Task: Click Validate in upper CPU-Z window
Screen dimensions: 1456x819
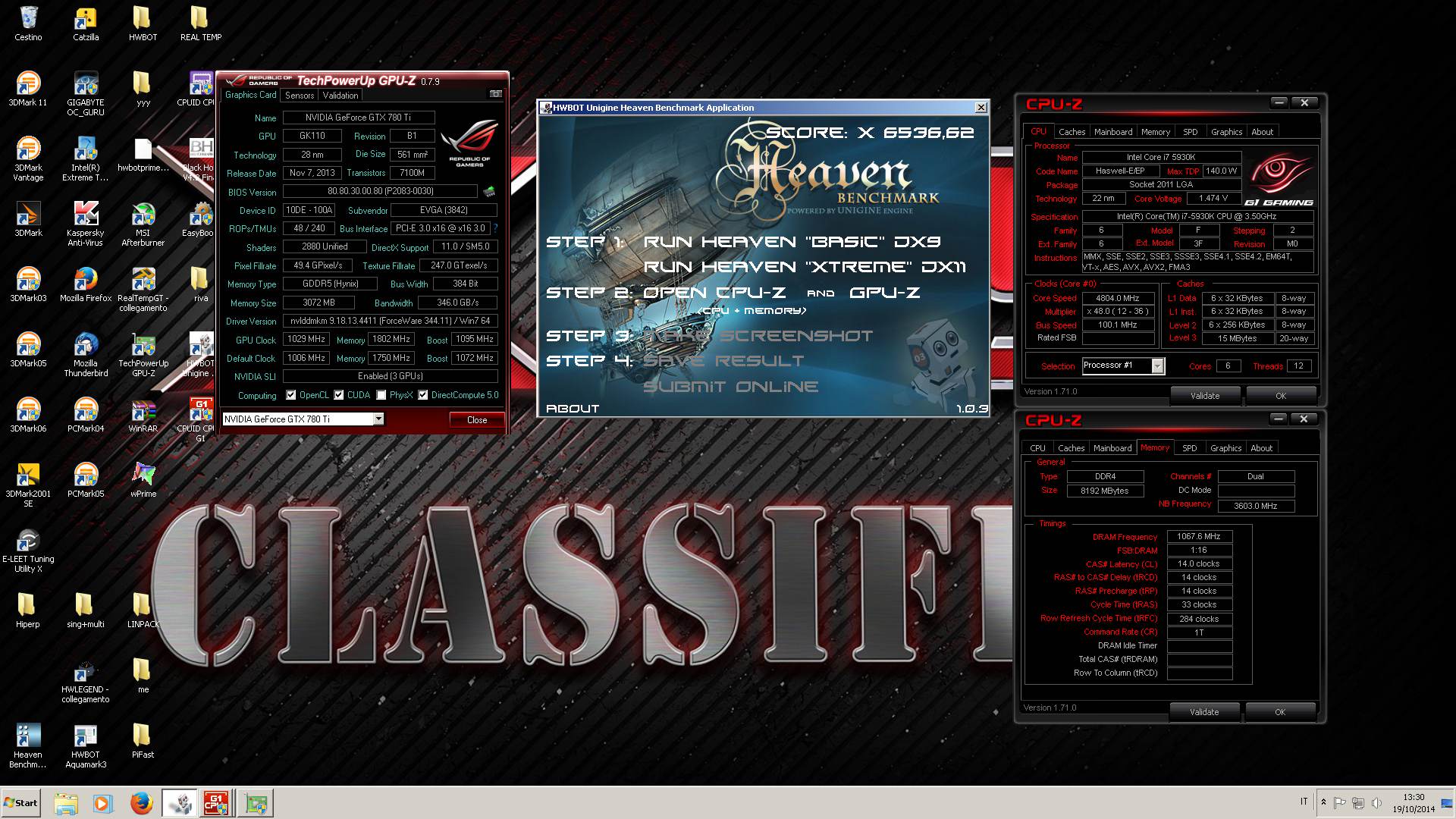Action: click(x=1205, y=396)
